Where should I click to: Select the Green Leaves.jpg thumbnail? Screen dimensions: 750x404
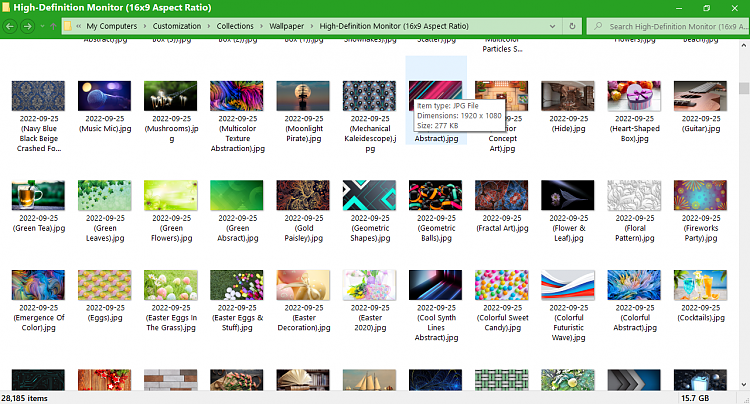pyautogui.click(x=104, y=195)
